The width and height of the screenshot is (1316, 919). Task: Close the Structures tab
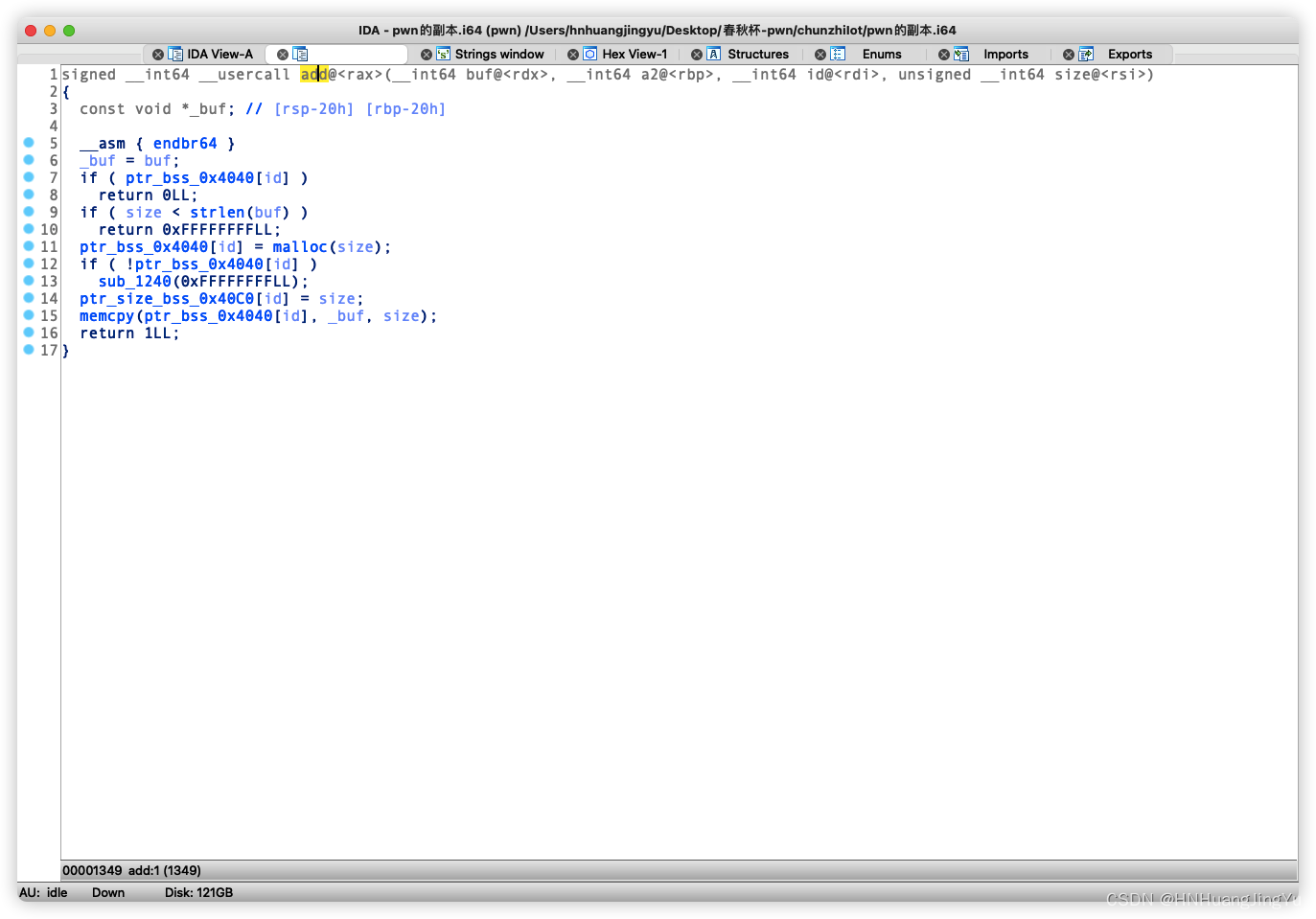click(x=697, y=55)
